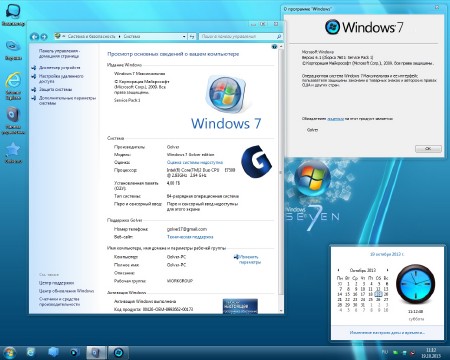Go forward in System window
The image size is (450, 360).
click(x=44, y=37)
